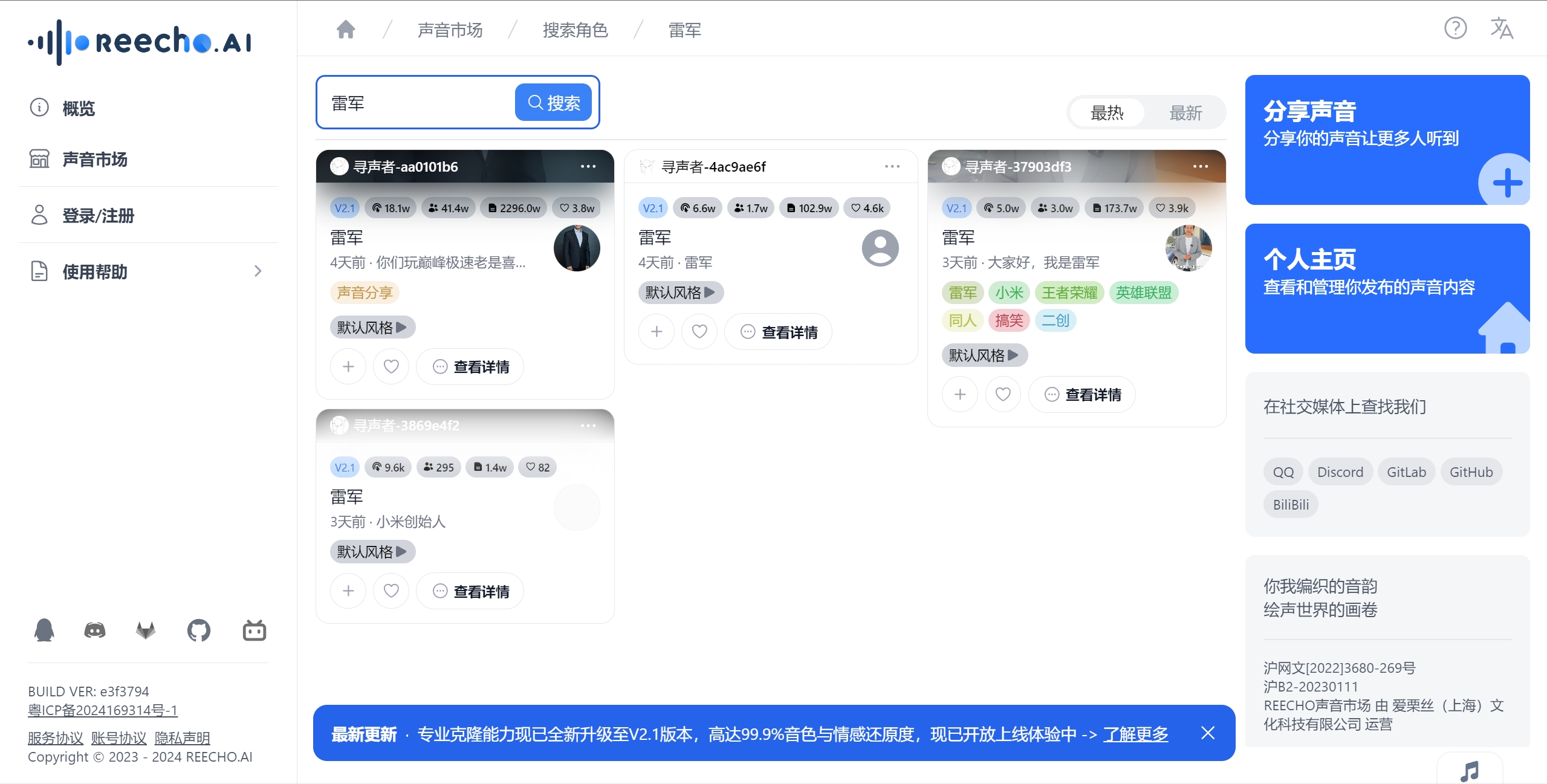Viewport: 1547px width, 784px height.
Task: Click the 英雄联盟 tag
Action: [x=1143, y=293]
